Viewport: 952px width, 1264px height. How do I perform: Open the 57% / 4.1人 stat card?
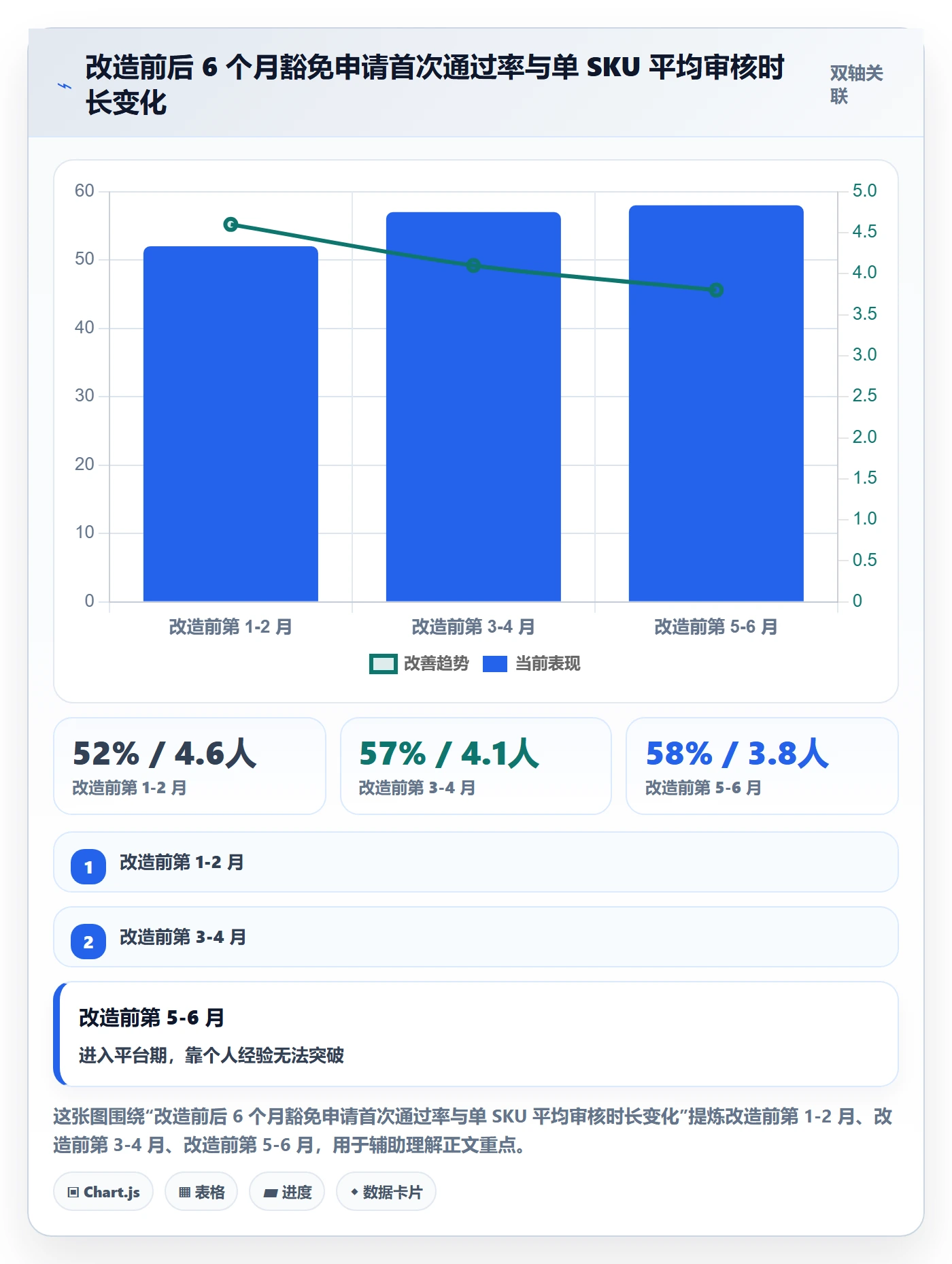tap(476, 766)
